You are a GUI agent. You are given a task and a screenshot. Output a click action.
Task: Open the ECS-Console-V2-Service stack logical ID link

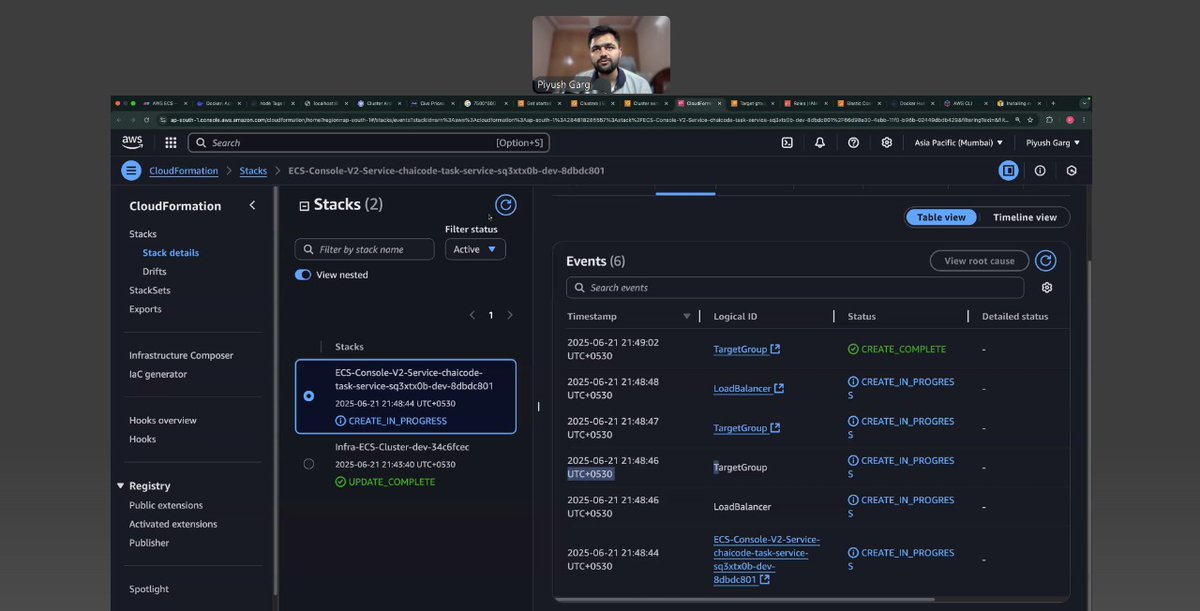point(766,559)
